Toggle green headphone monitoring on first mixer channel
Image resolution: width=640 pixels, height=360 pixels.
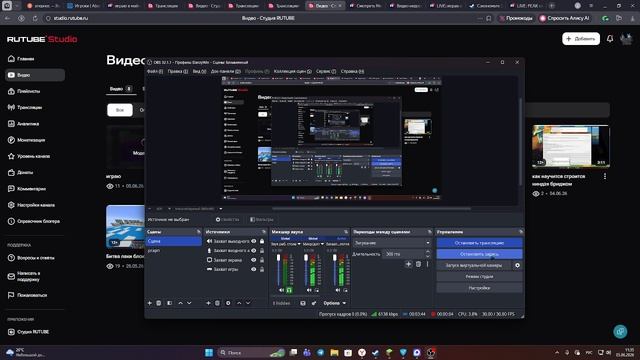[x=289, y=290]
